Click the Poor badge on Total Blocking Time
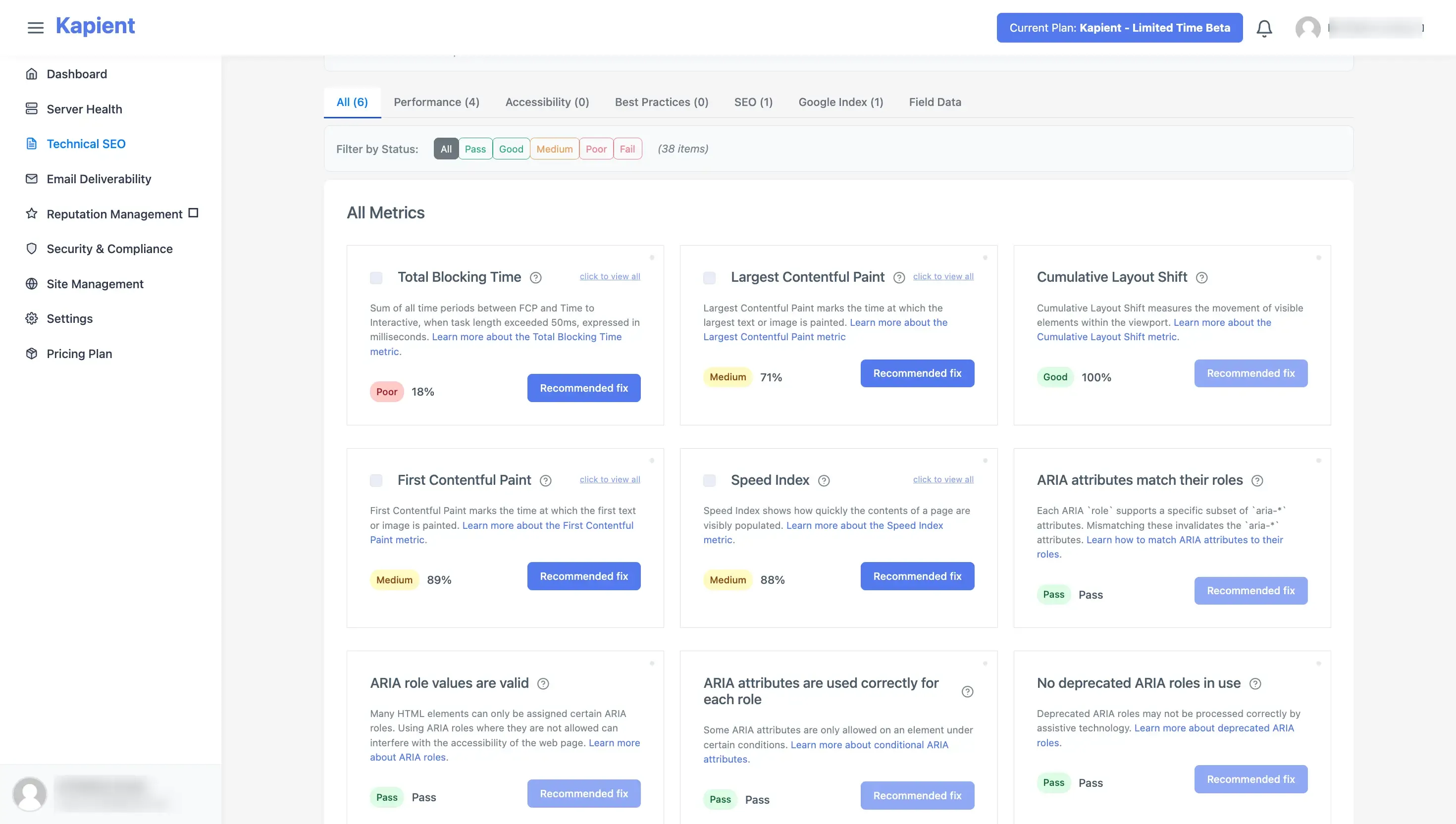The image size is (1456, 824). (386, 392)
